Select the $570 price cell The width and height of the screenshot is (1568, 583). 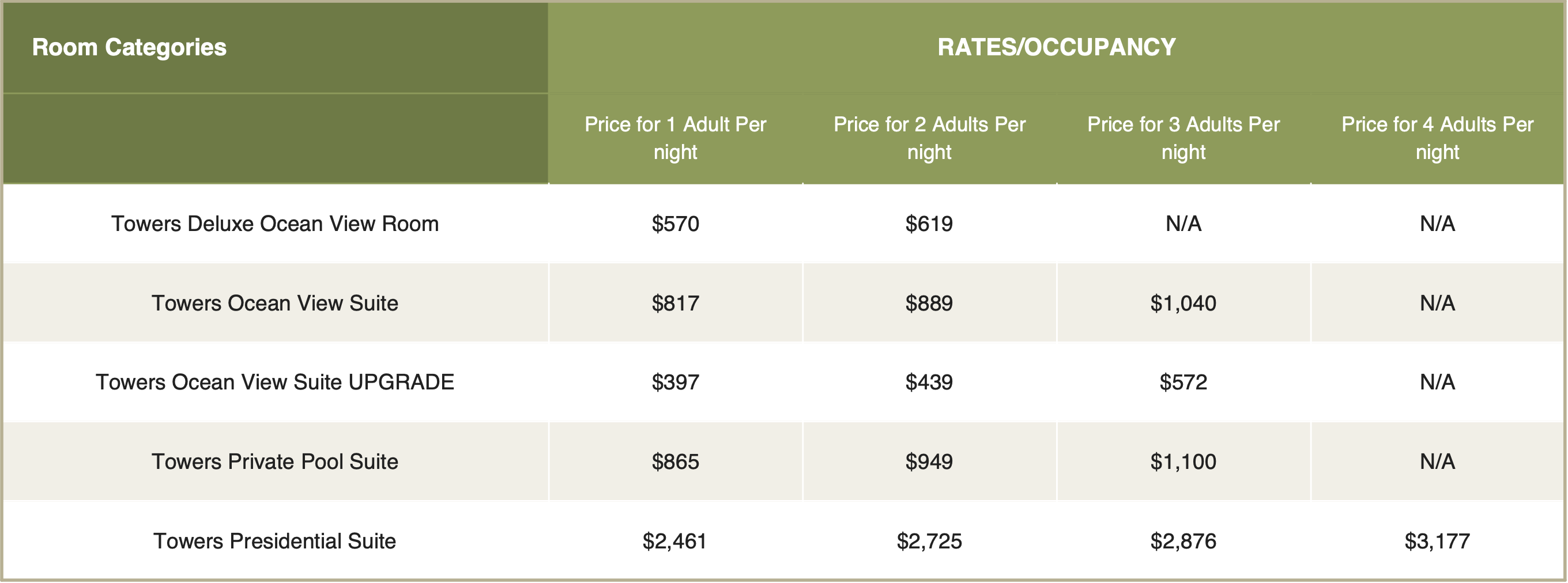click(675, 224)
